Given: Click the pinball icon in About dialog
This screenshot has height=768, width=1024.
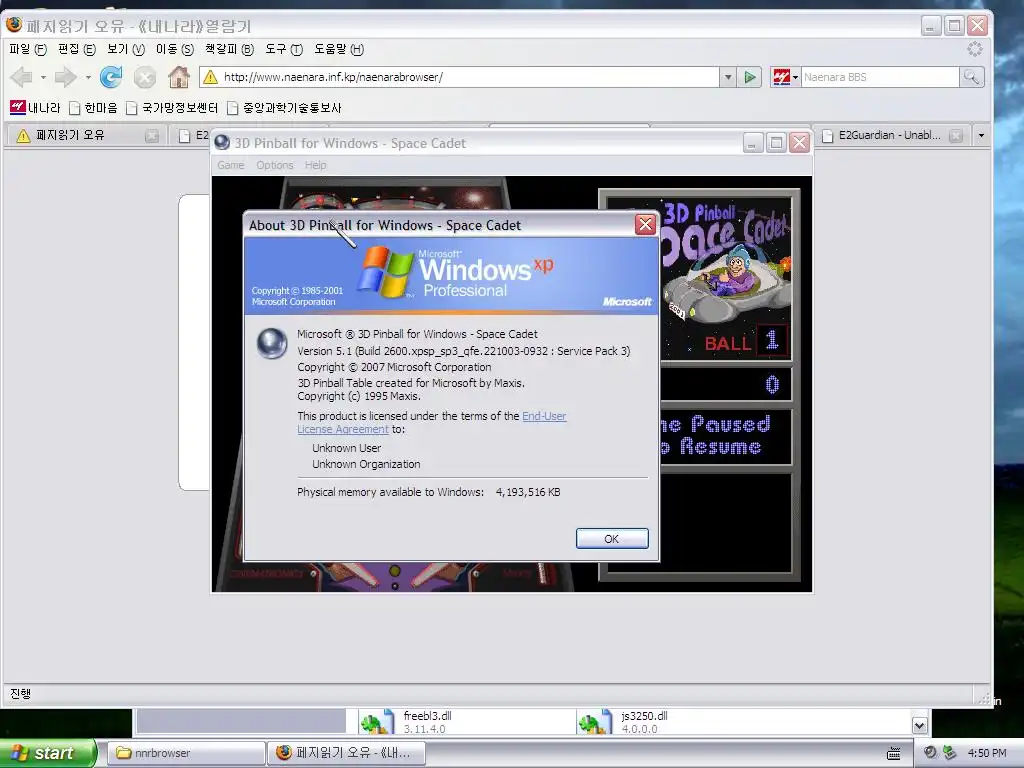Looking at the screenshot, I should coord(272,344).
